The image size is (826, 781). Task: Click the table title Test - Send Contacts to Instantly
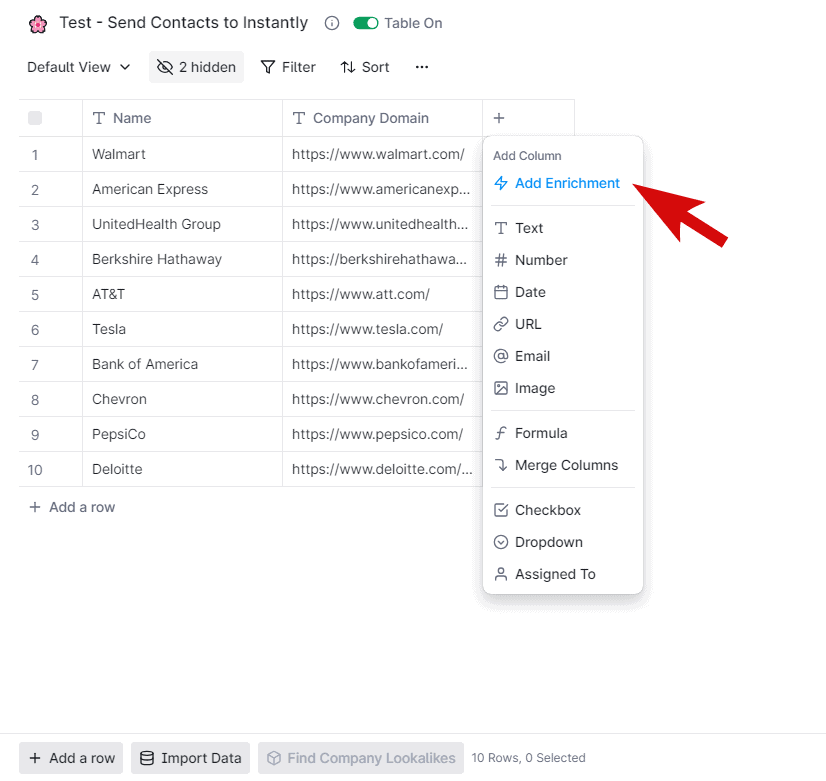pos(183,23)
